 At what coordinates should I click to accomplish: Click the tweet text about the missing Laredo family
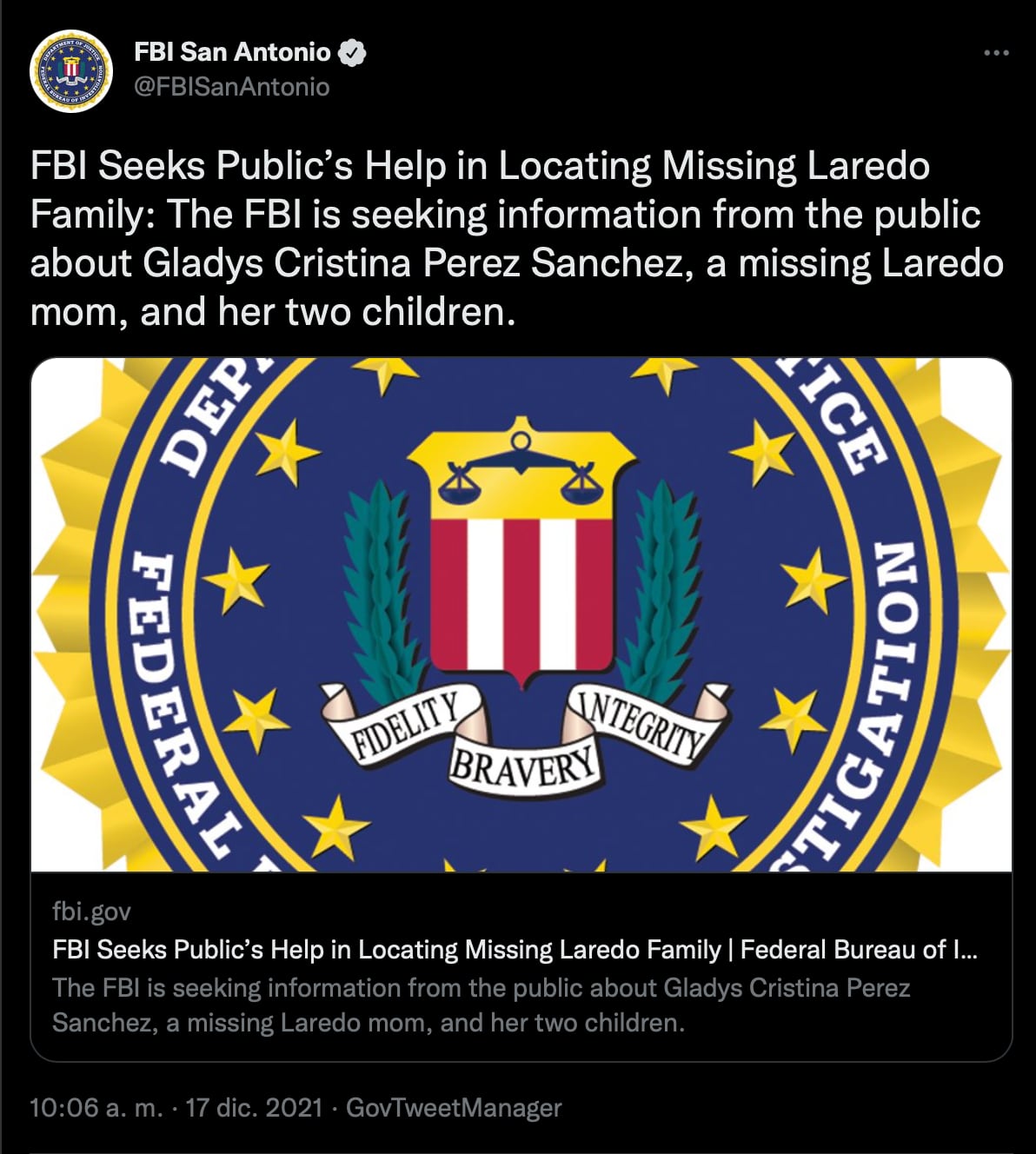click(516, 238)
